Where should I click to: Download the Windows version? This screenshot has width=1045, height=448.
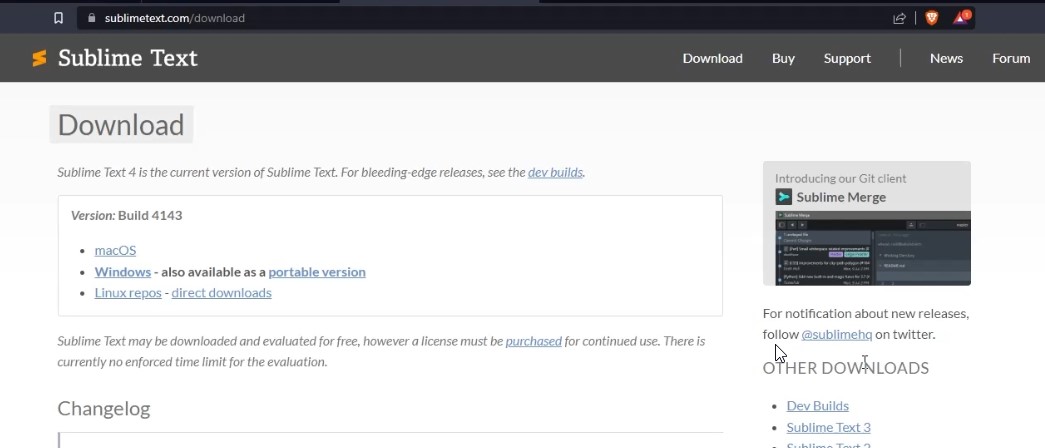[123, 272]
